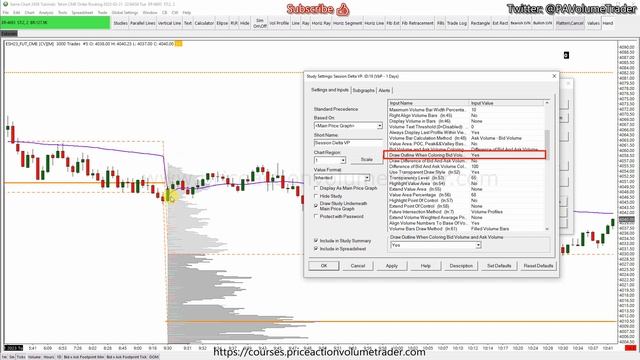Select the Calculator tool
640x360 pixels.
pyautogui.click(x=204, y=23)
